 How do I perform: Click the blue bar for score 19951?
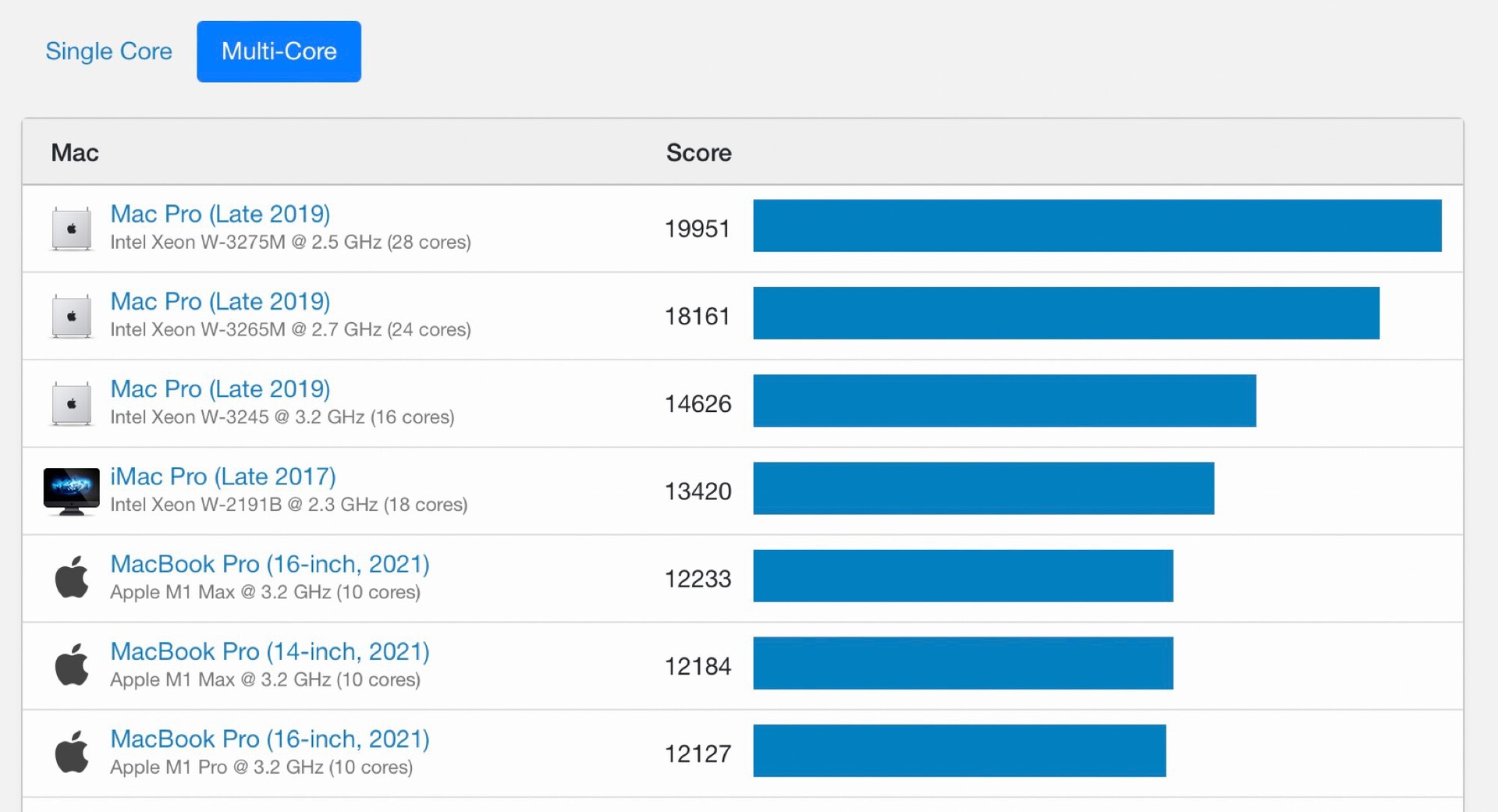coord(1096,225)
